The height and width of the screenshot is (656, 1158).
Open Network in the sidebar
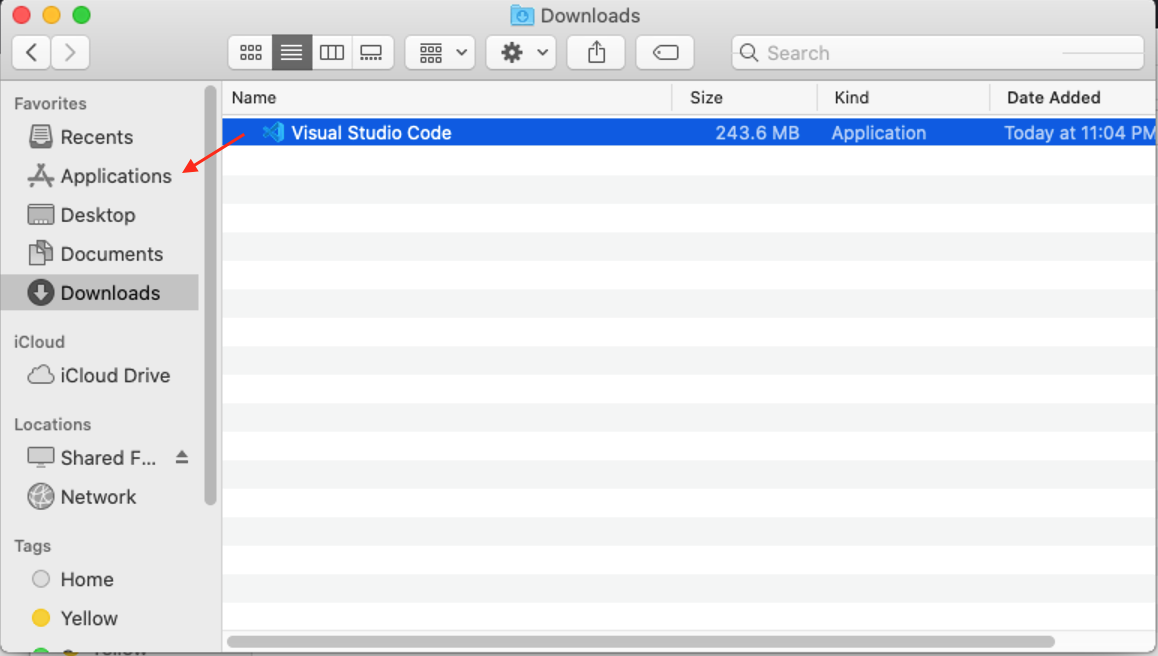point(100,497)
